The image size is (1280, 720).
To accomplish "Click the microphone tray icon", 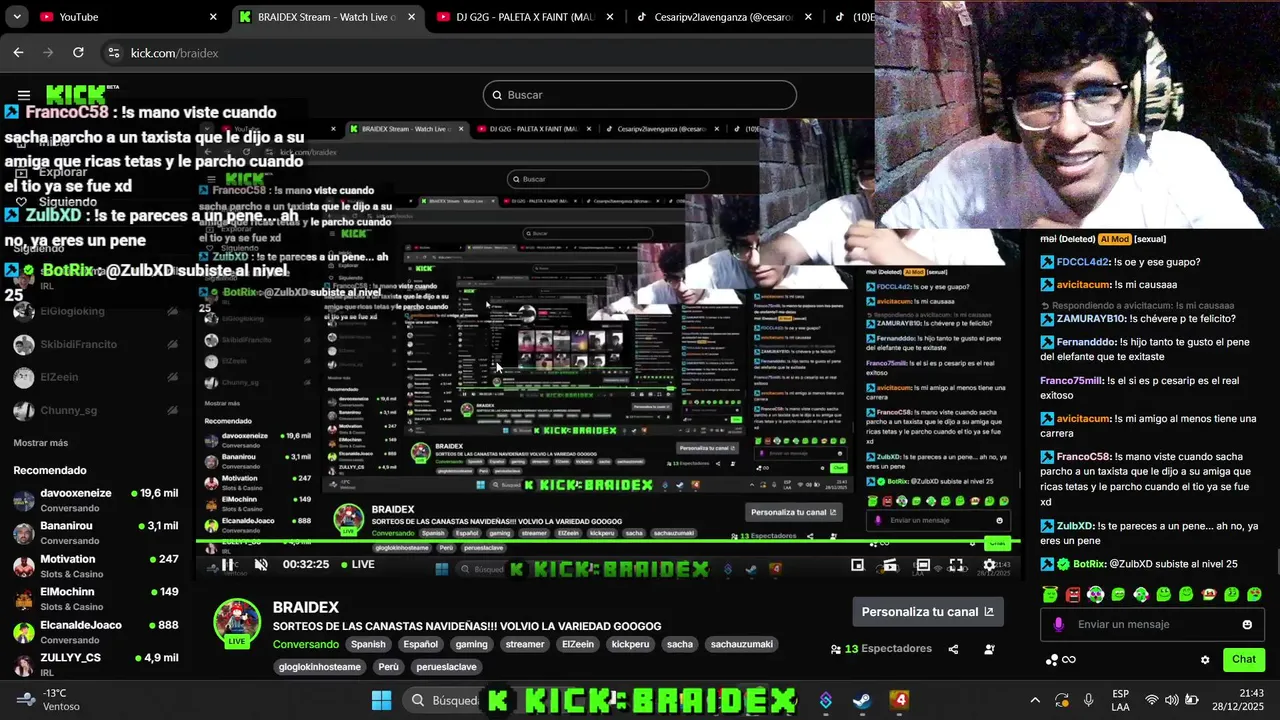I will click(1089, 700).
